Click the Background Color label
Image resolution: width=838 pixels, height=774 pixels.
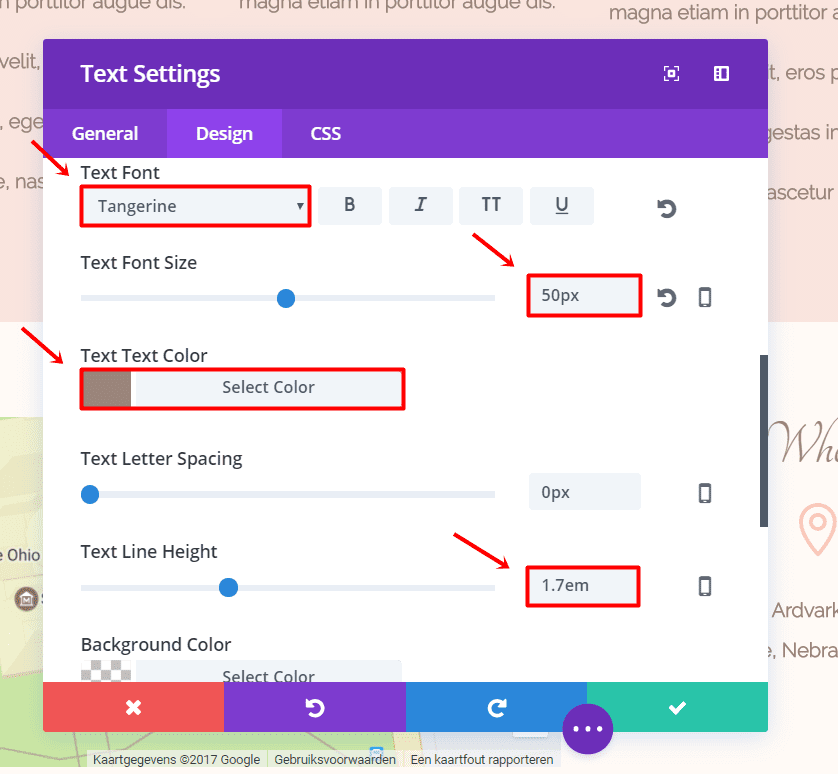click(156, 645)
